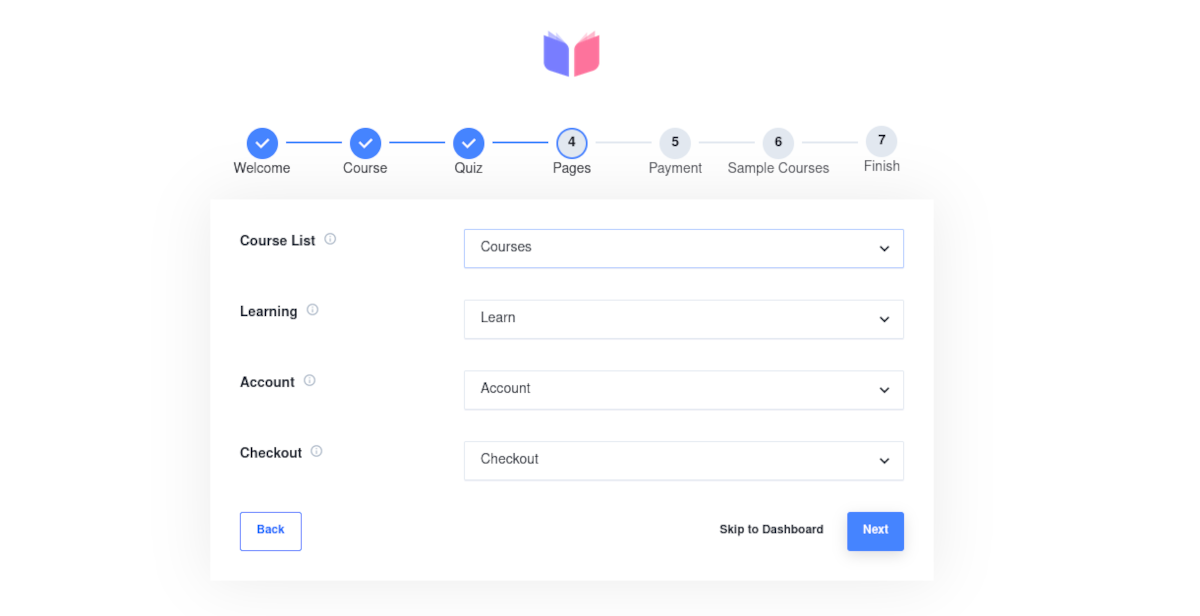This screenshot has height=616, width=1200.
Task: Click the book logo at top
Action: tap(571, 54)
